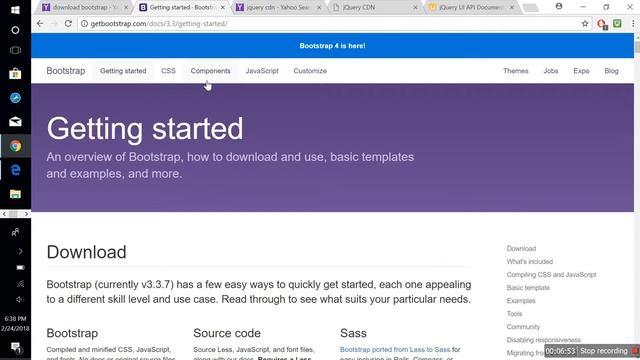The image size is (640, 360).
Task: View site information icon in address bar
Action: point(84,24)
